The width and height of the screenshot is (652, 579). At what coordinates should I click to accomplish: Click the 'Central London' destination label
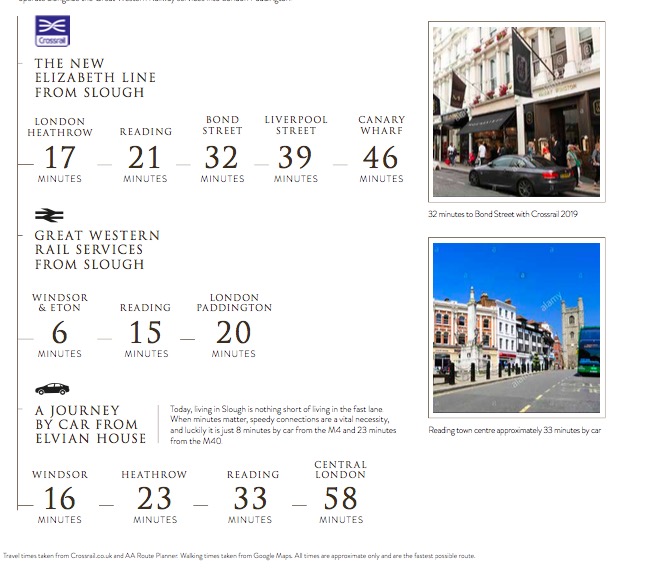[341, 470]
